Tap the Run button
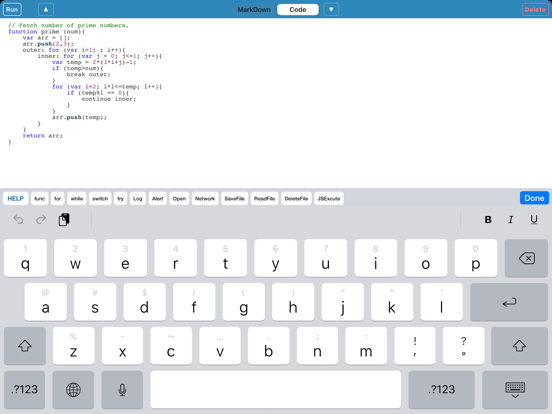The image size is (552, 414). (x=12, y=10)
